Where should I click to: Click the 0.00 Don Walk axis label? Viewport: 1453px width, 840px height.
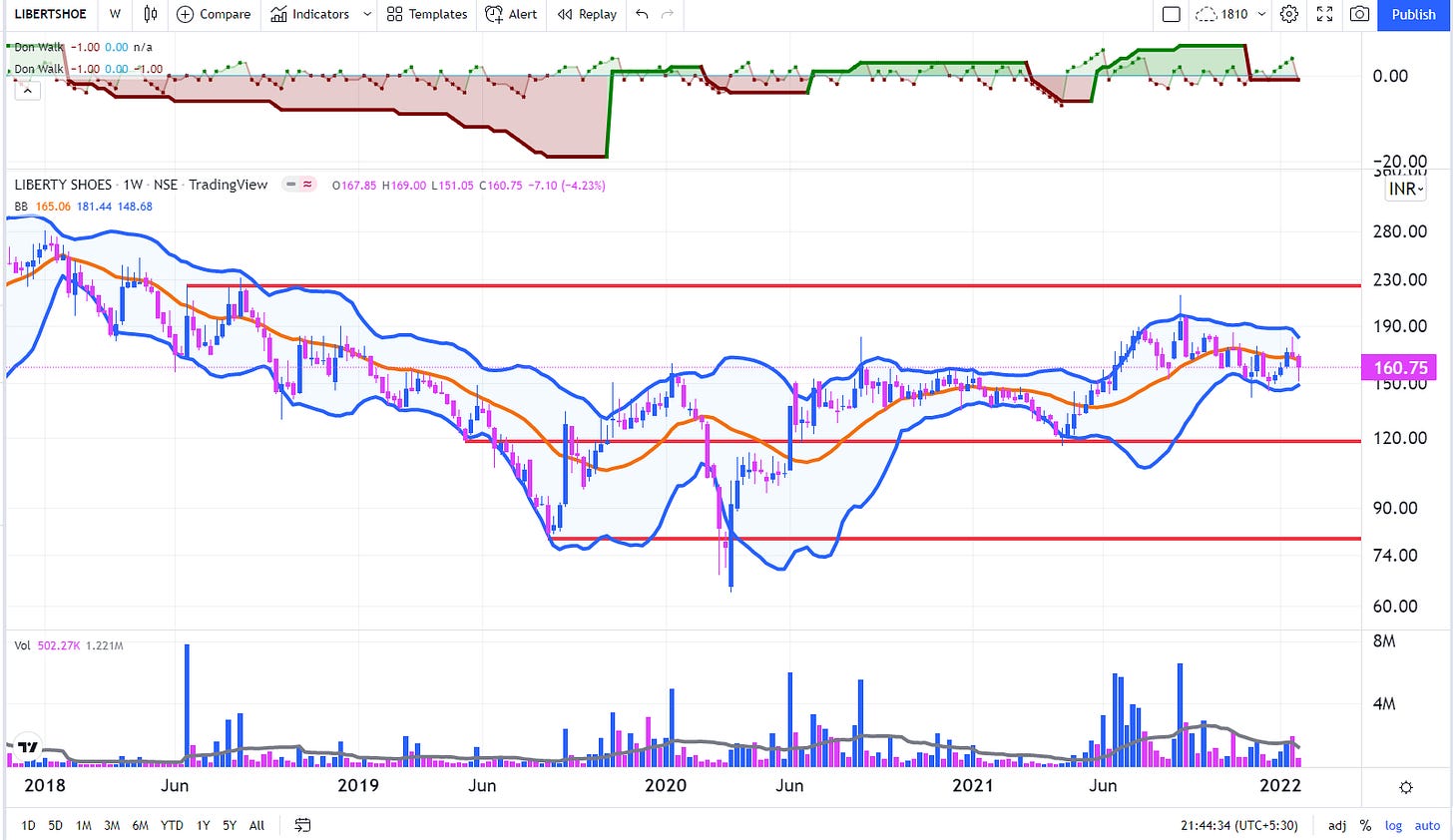(1390, 76)
